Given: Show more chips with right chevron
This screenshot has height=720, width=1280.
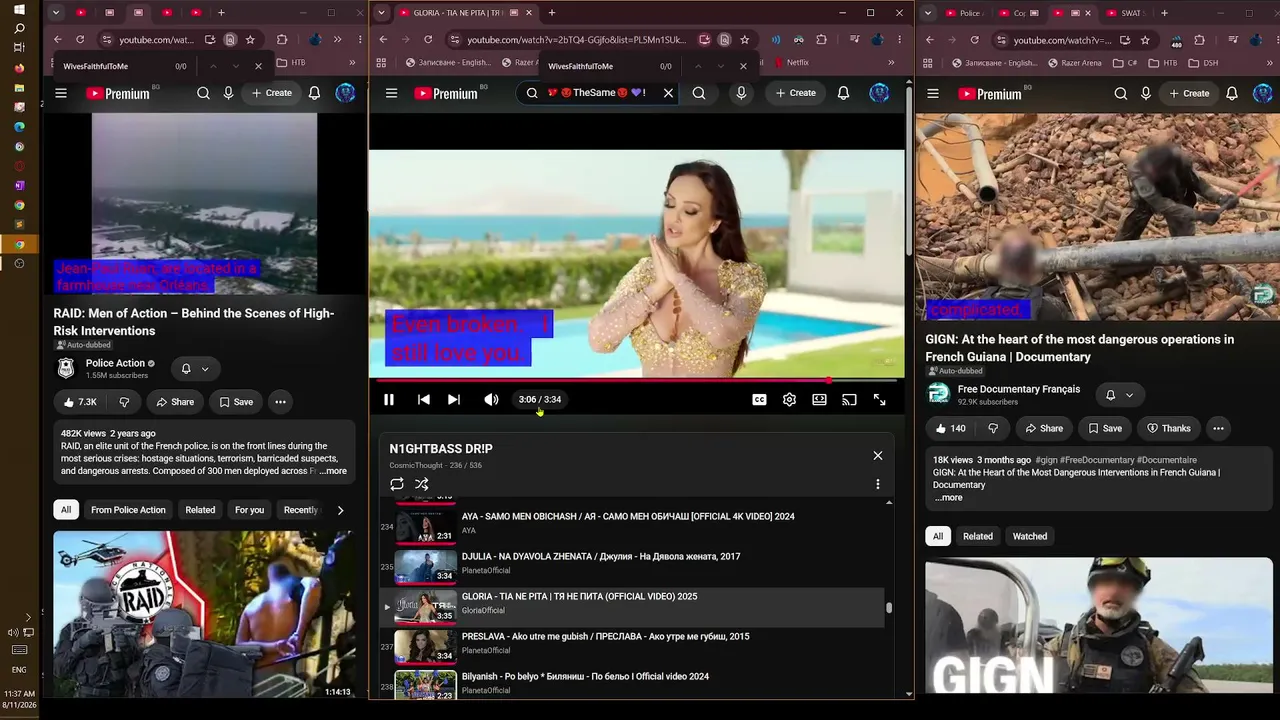Looking at the screenshot, I should click(x=340, y=510).
